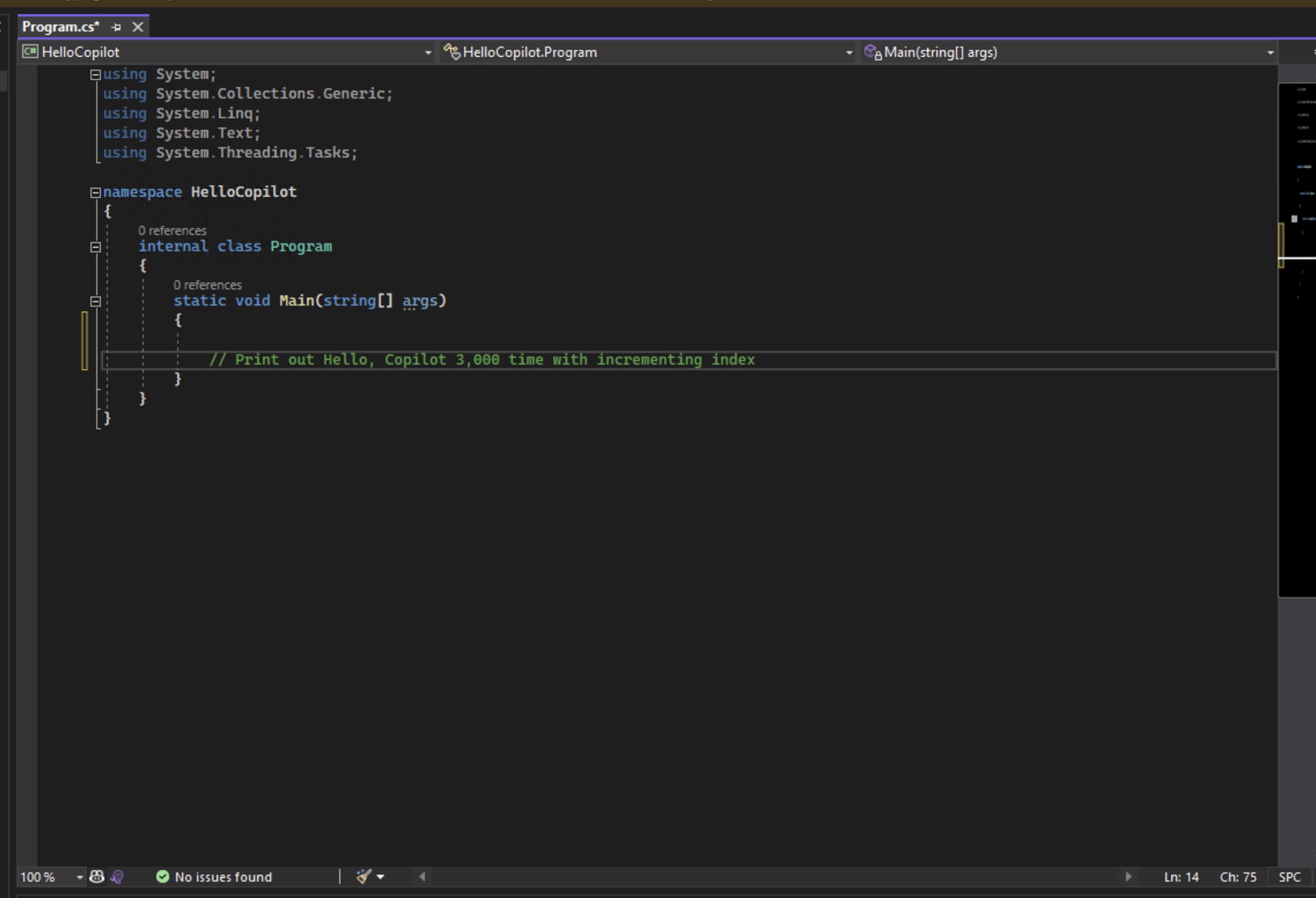Click on using System.Linq; line
Image resolution: width=1316 pixels, height=898 pixels.
(182, 113)
